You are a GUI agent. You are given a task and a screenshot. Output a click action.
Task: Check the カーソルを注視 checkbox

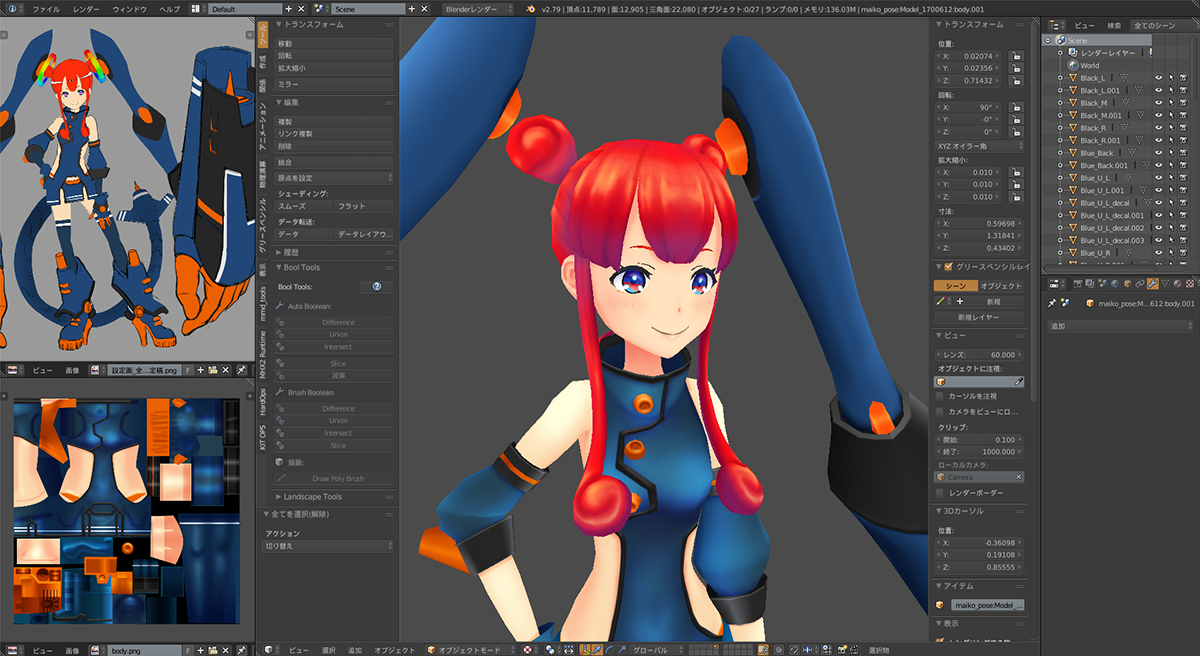pos(939,396)
